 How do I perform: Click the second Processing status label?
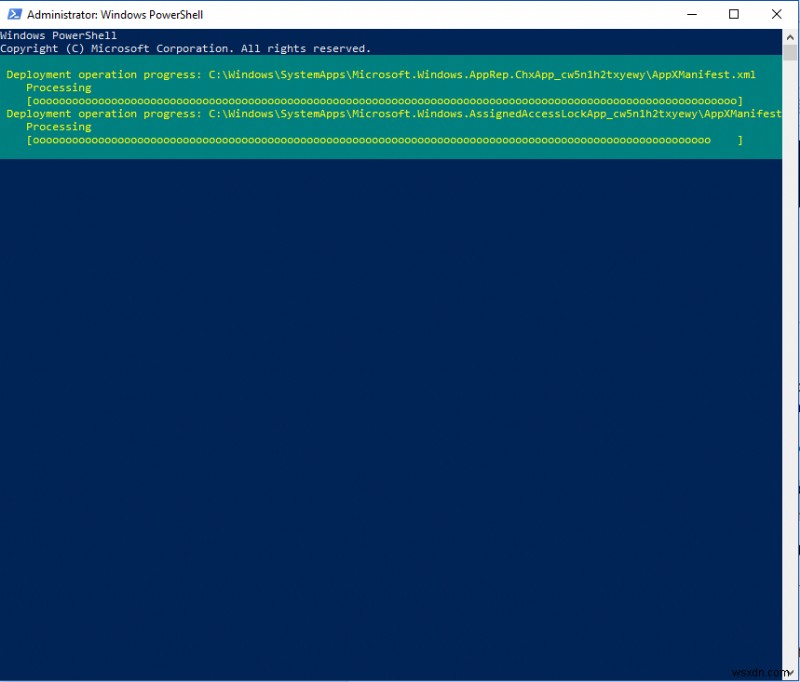(59, 126)
